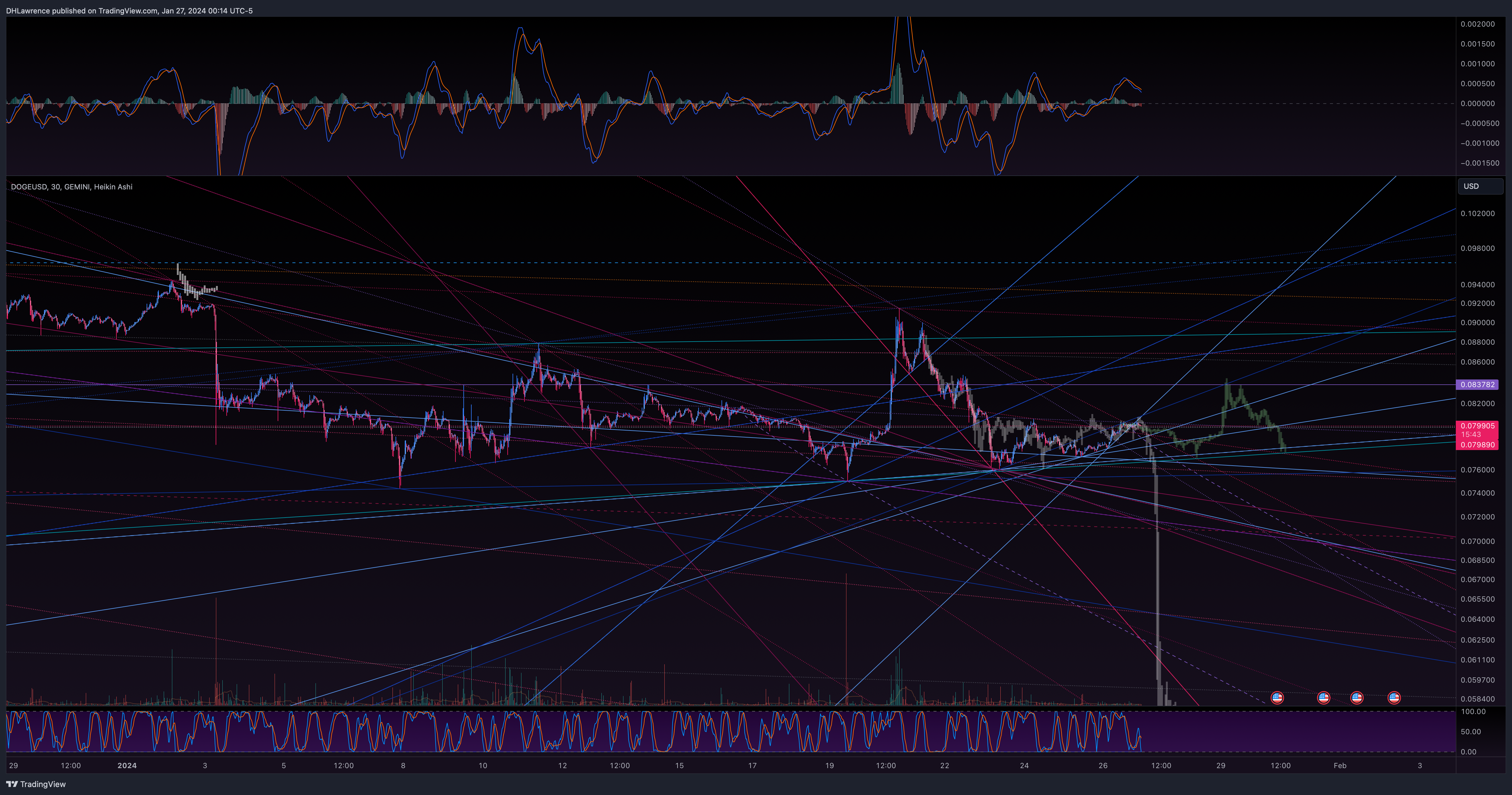The image size is (1512, 795).
Task: Click the 0.076000 price axis label
Action: 1477,470
